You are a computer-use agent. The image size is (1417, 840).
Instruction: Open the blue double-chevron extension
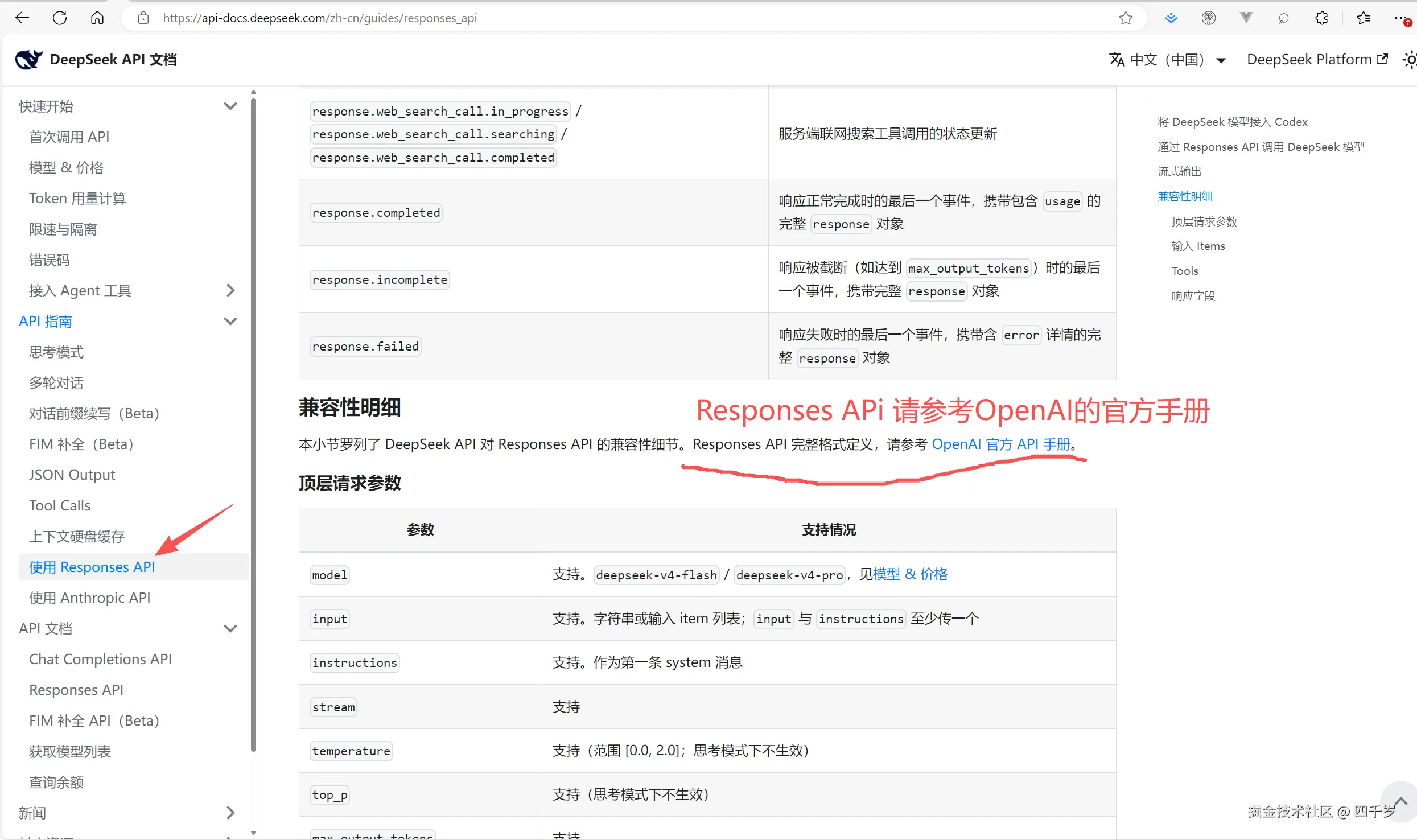pos(1171,18)
